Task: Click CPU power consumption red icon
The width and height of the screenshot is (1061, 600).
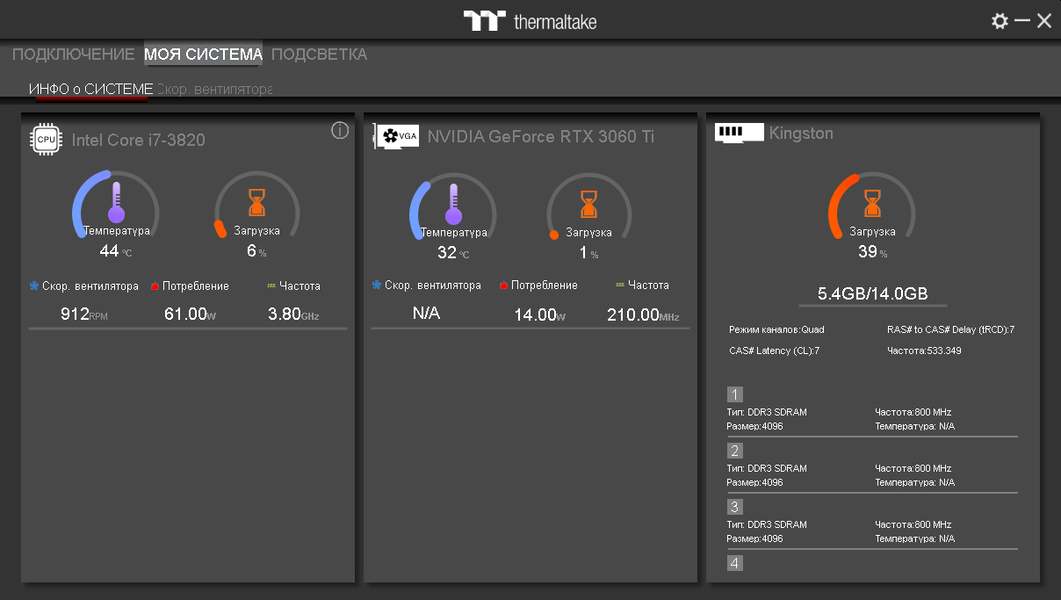Action: [x=154, y=286]
